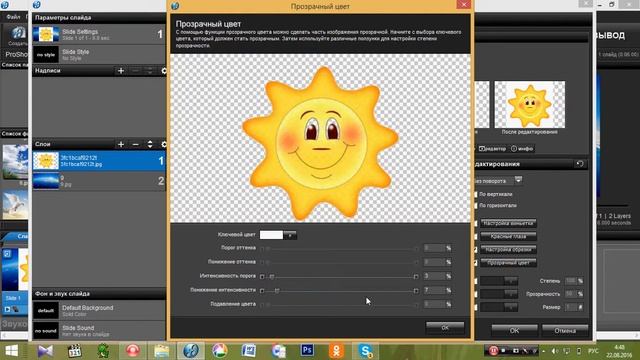The width and height of the screenshot is (640, 360).
Task: Toggle the crop checkbox
Action: 476,249
